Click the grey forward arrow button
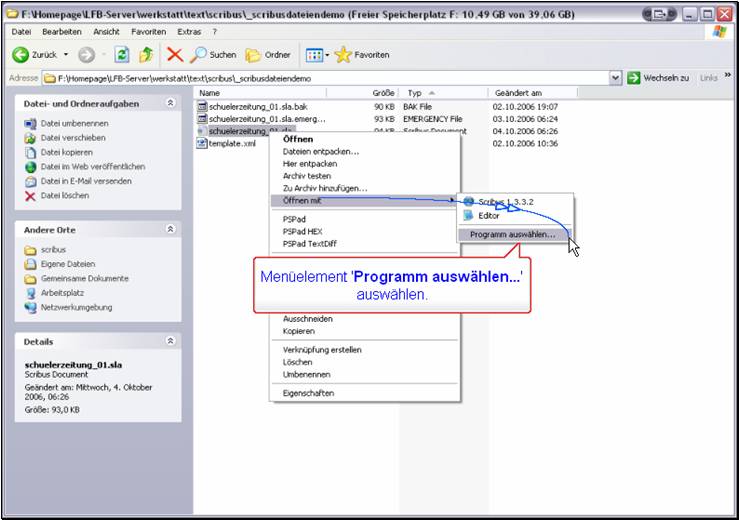Image resolution: width=739 pixels, height=520 pixels. (86, 55)
